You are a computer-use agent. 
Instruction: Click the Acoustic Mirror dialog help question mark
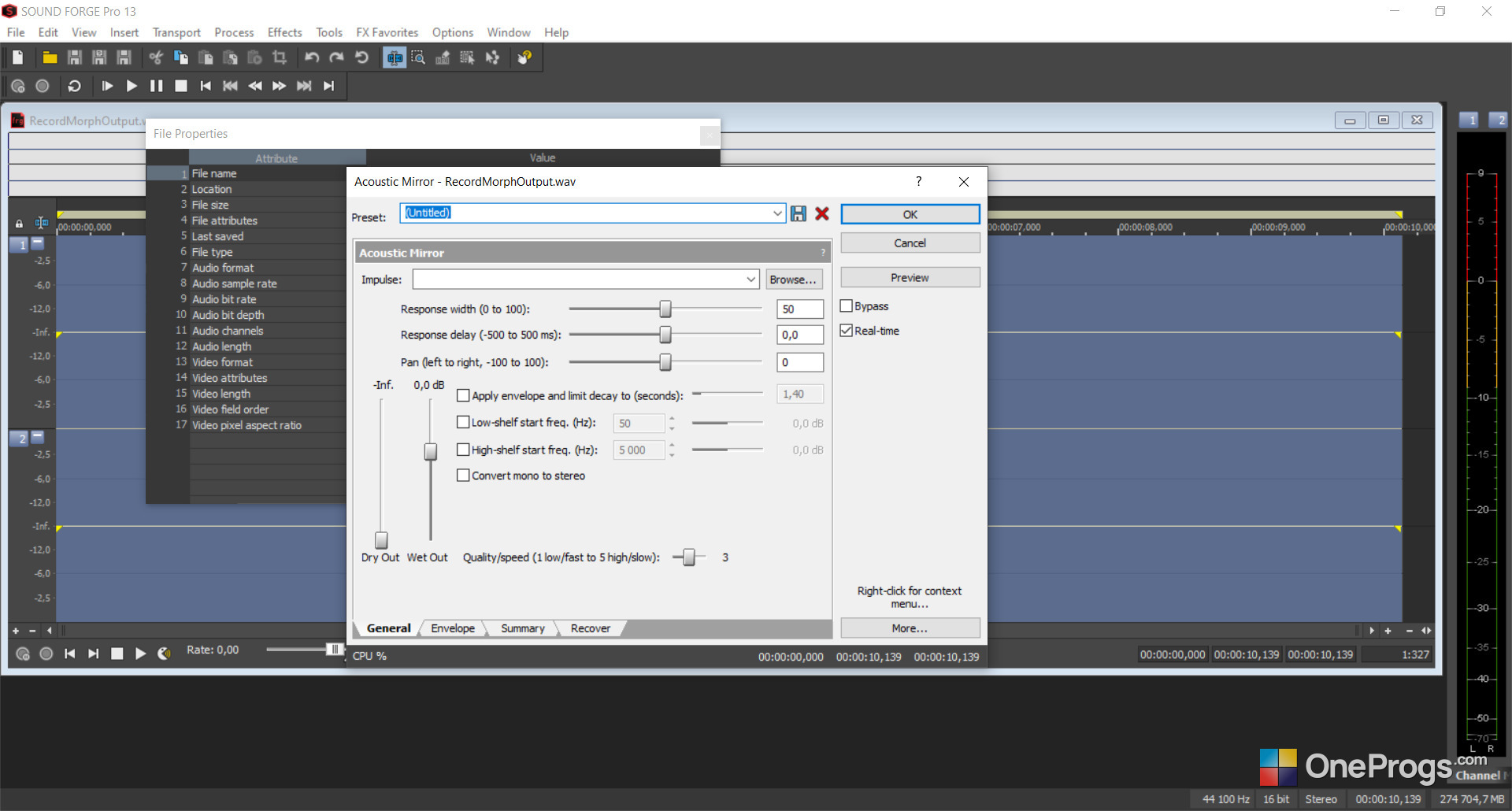pos(918,182)
